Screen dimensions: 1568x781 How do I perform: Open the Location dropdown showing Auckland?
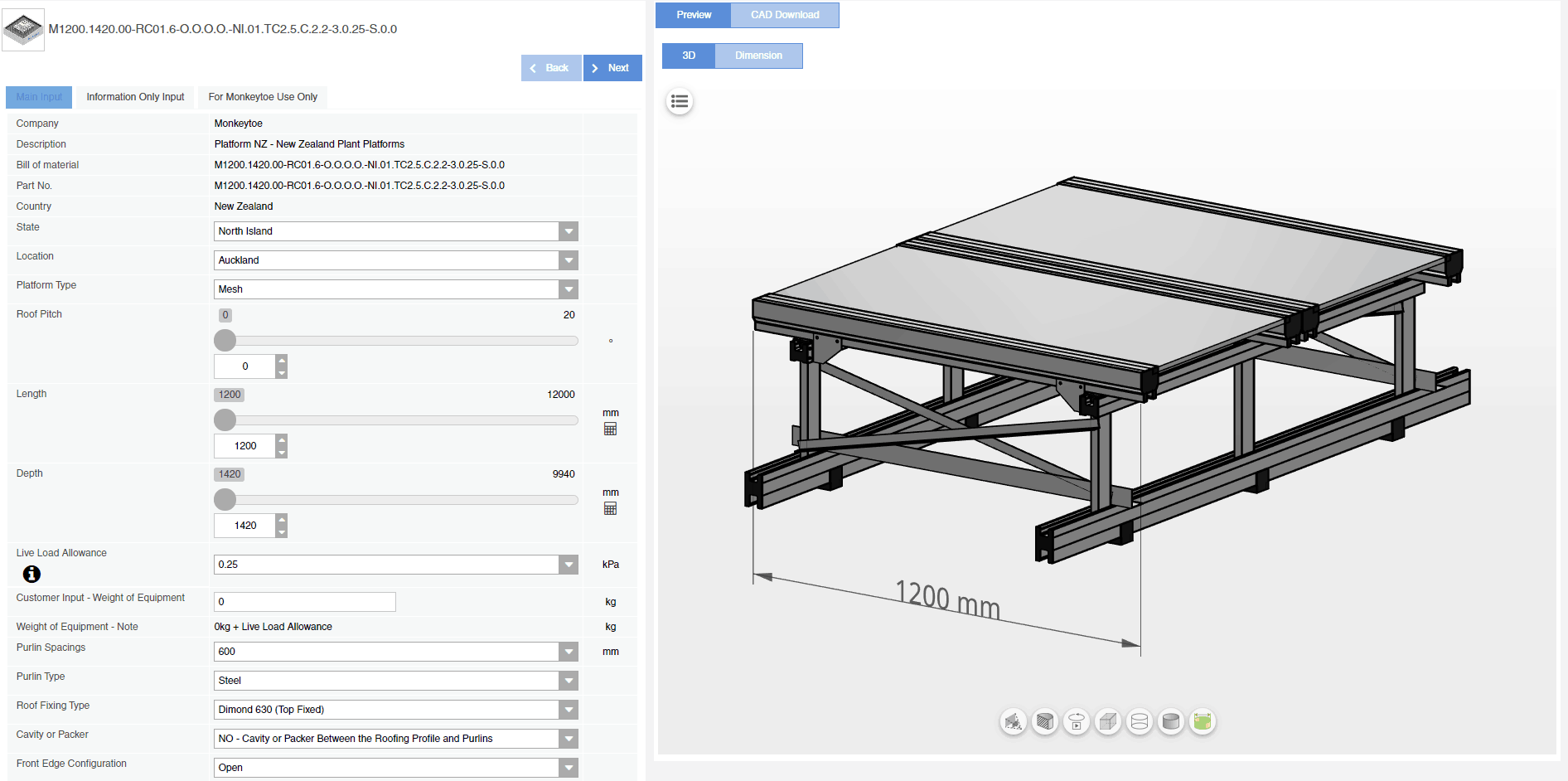pos(569,260)
